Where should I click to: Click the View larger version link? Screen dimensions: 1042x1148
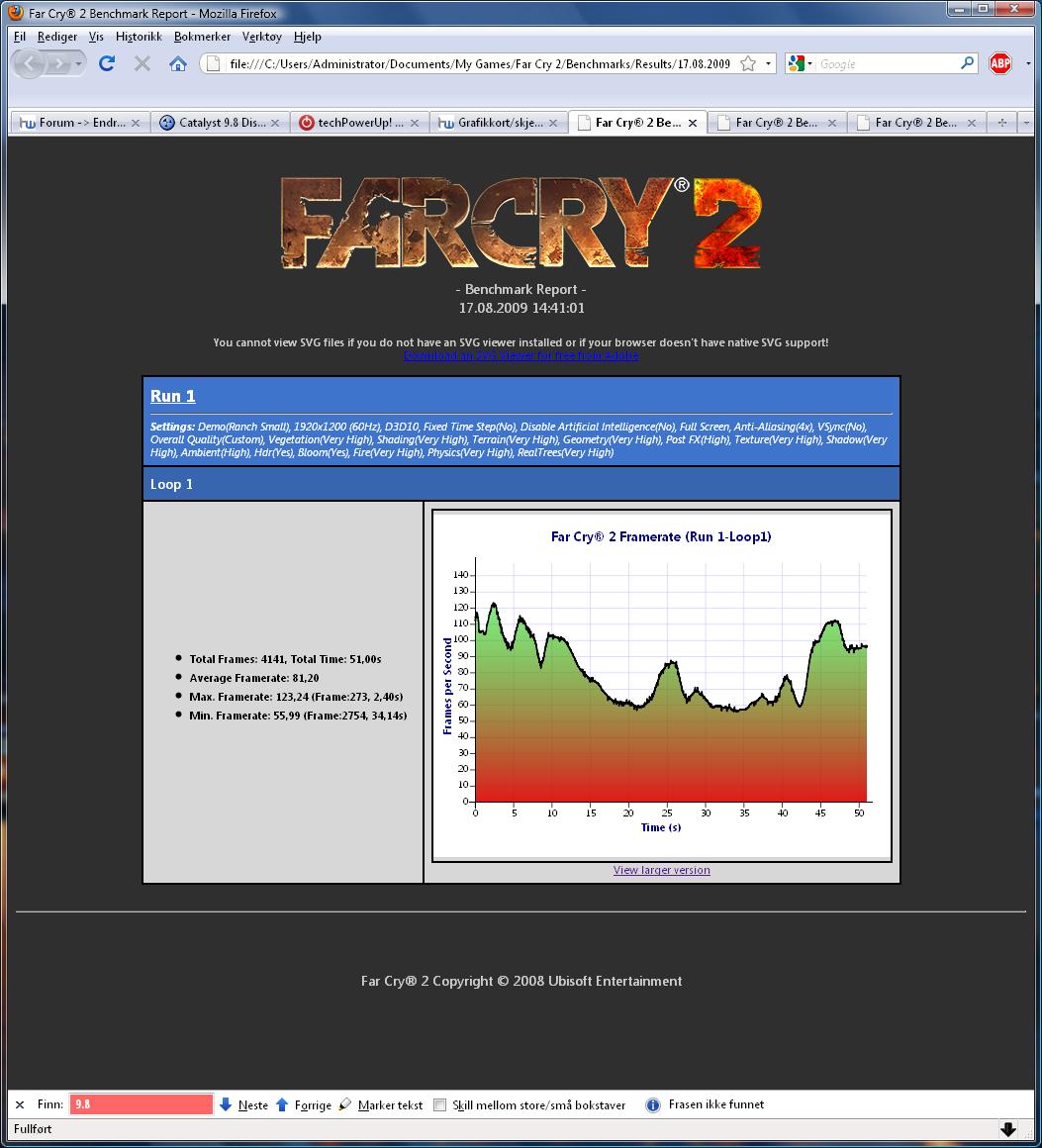661,870
